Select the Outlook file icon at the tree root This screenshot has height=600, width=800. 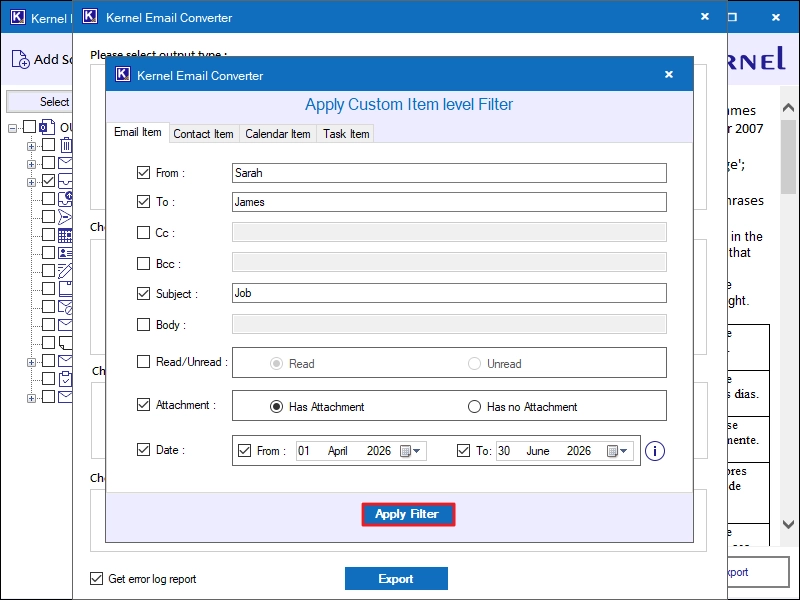[47, 127]
